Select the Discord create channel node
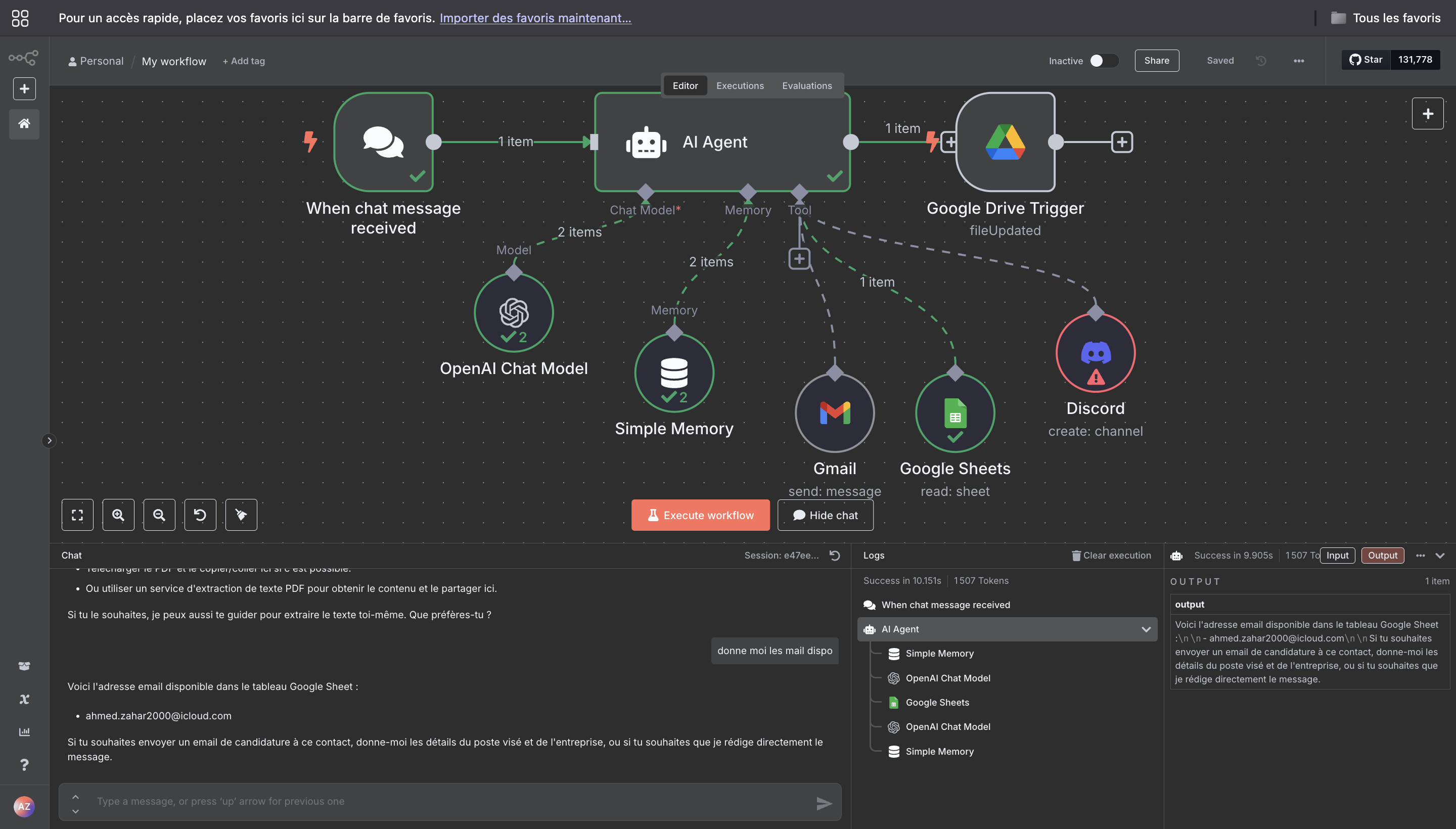Image resolution: width=1456 pixels, height=829 pixels. pyautogui.click(x=1095, y=352)
